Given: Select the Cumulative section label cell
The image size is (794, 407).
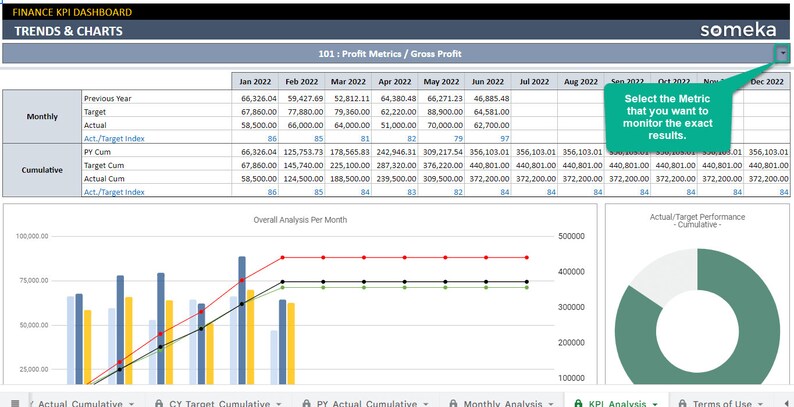Looking at the screenshot, I should pyautogui.click(x=42, y=170).
